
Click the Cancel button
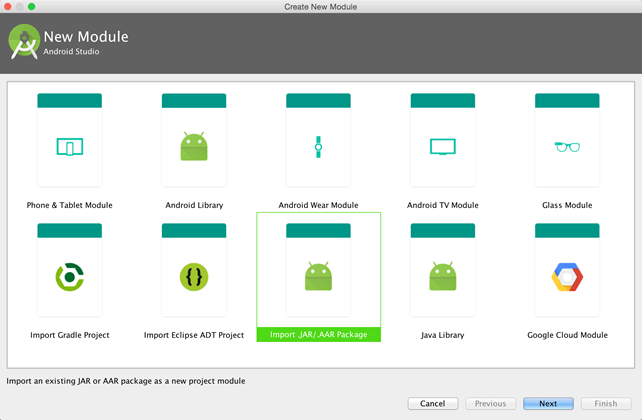(x=433, y=403)
